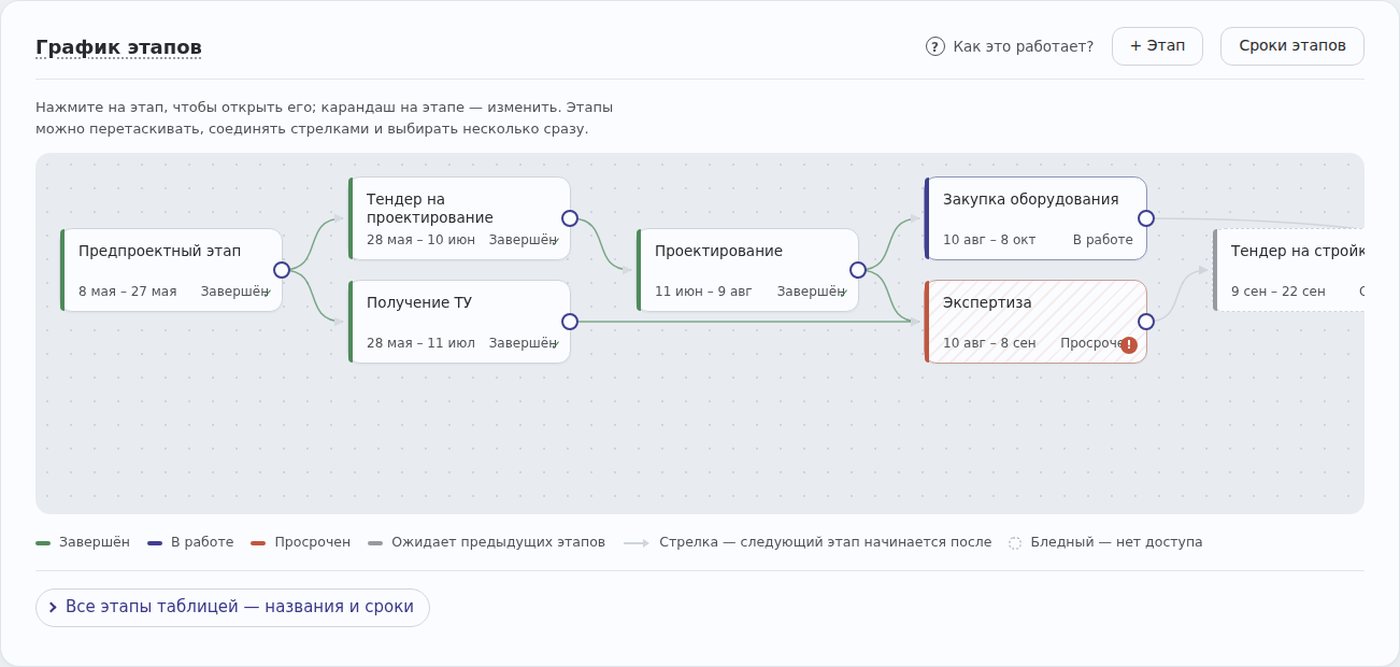Click output connector circle of Предпроектный этап

coord(282,270)
